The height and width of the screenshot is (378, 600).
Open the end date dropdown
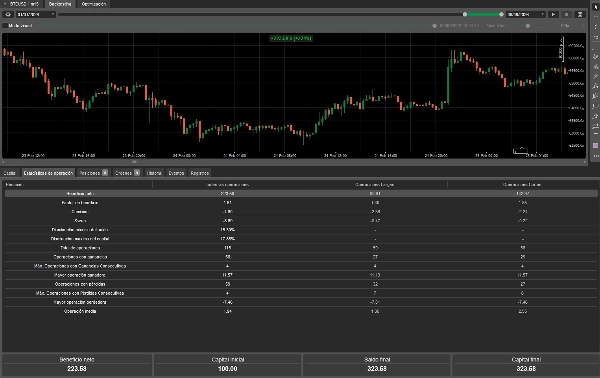point(525,14)
